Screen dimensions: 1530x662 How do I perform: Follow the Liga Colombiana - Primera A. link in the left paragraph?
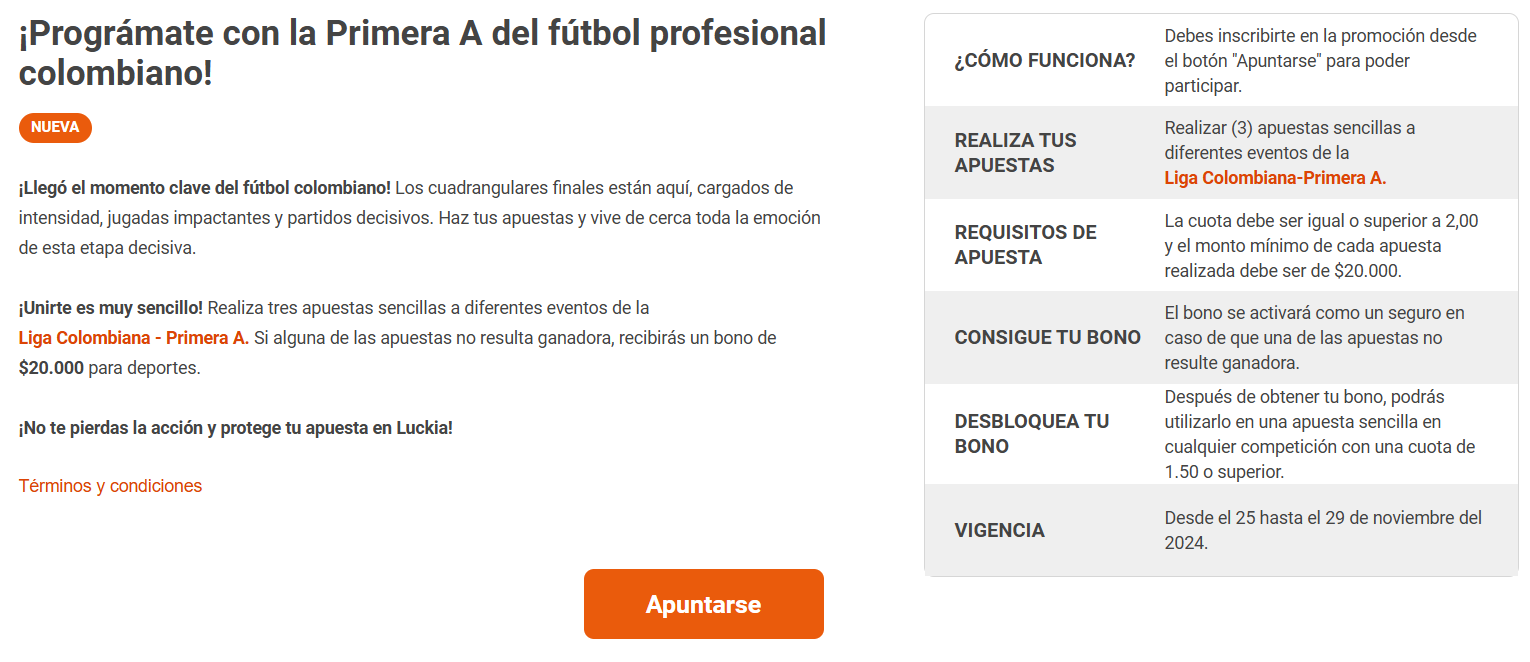(x=133, y=338)
